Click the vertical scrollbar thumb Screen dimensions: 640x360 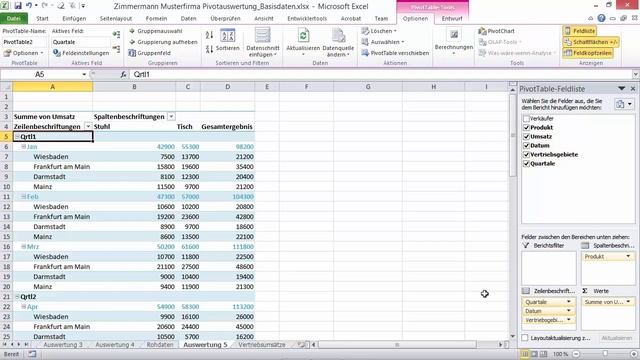click(x=513, y=136)
